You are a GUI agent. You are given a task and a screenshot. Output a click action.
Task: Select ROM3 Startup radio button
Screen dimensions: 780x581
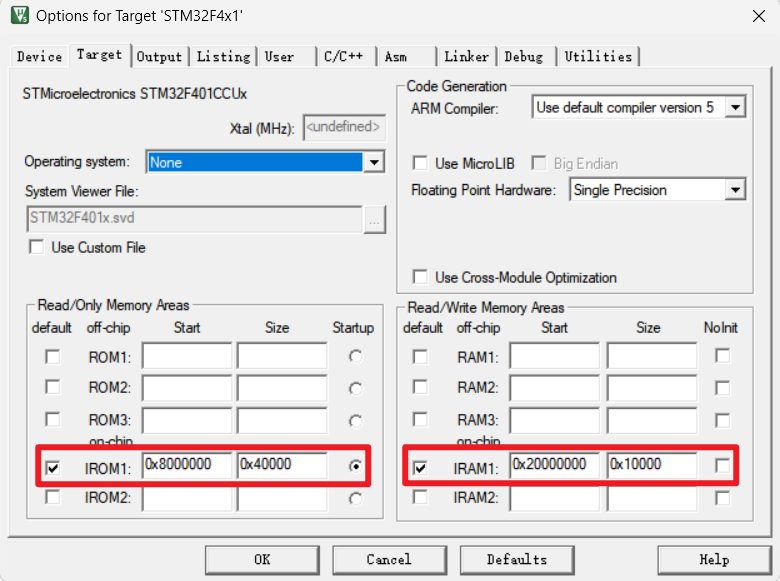(355, 421)
